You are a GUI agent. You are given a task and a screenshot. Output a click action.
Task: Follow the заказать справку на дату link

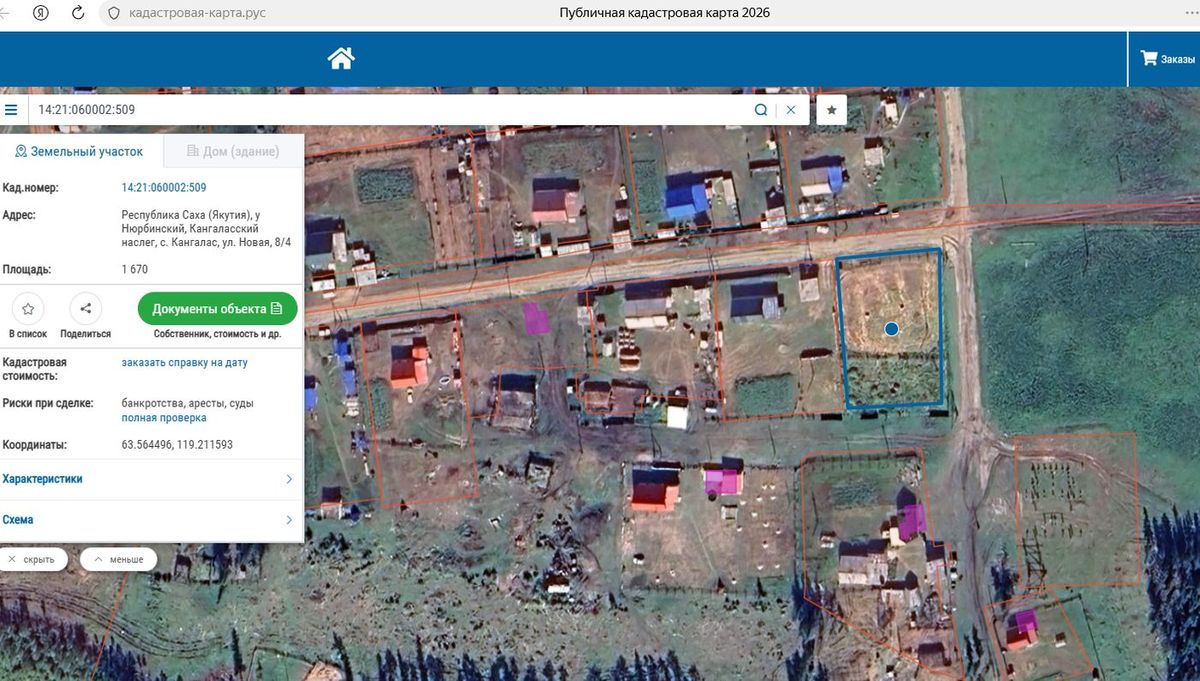pyautogui.click(x=185, y=363)
